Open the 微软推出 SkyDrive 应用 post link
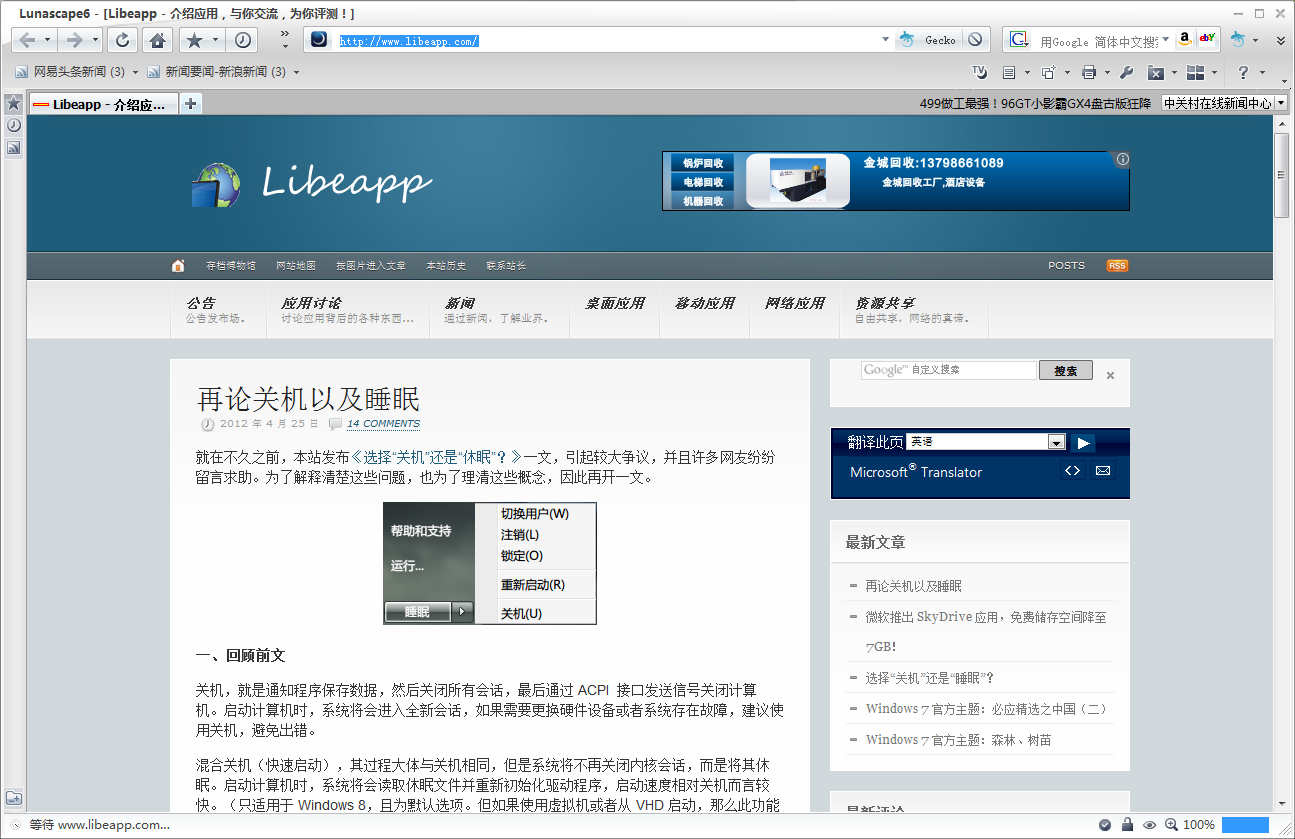Viewport: 1295px width, 839px height. pyautogui.click(x=986, y=632)
